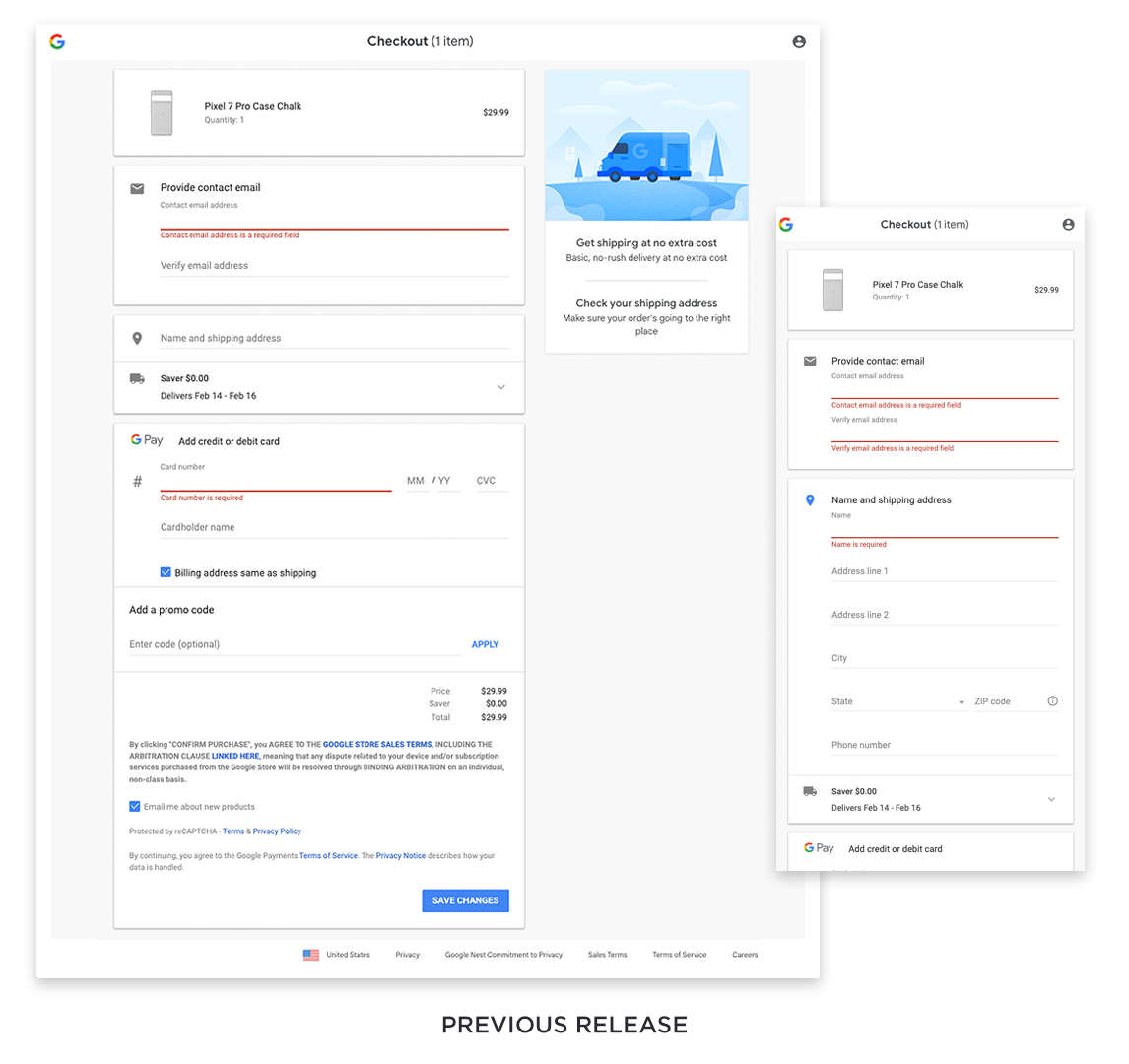Click the United States flag icon in the footer

(x=311, y=955)
